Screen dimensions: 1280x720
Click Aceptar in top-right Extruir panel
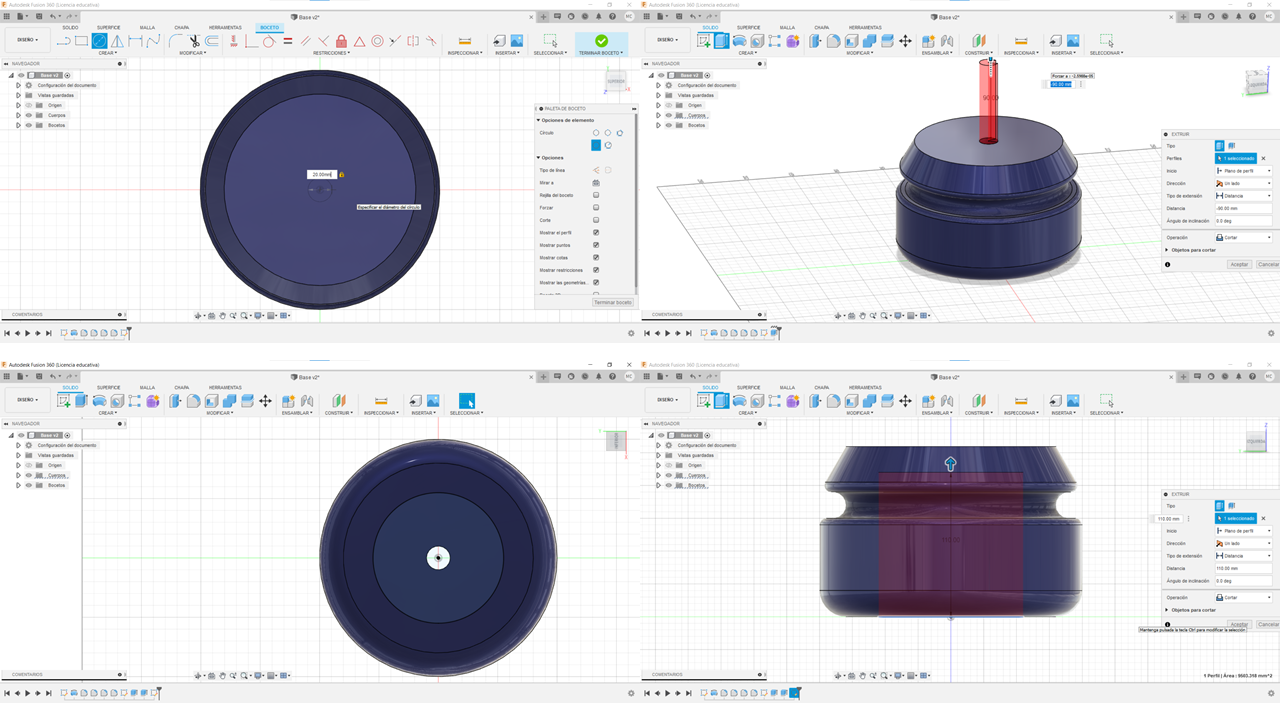pos(1239,264)
